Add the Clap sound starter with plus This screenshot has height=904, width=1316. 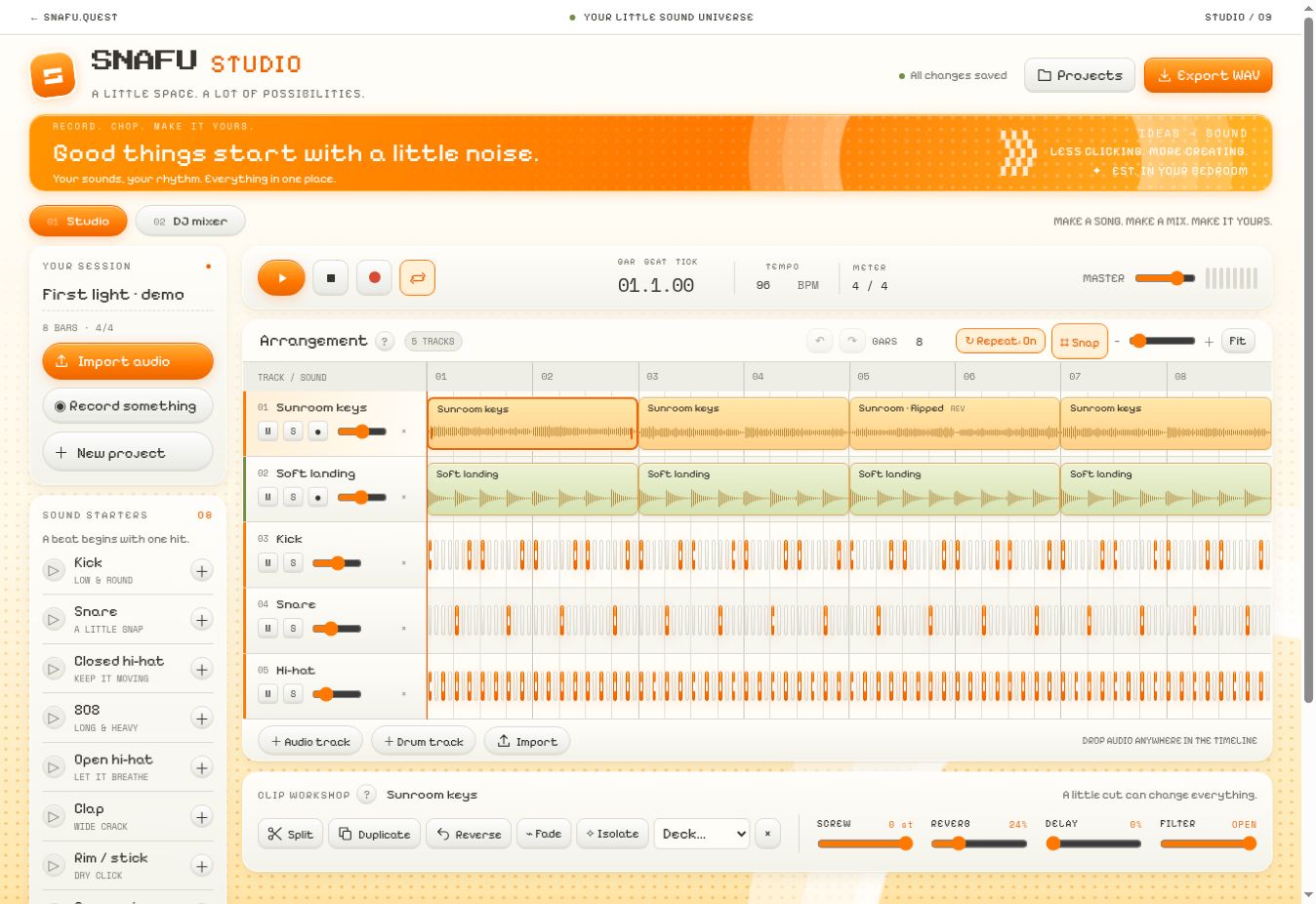(201, 817)
